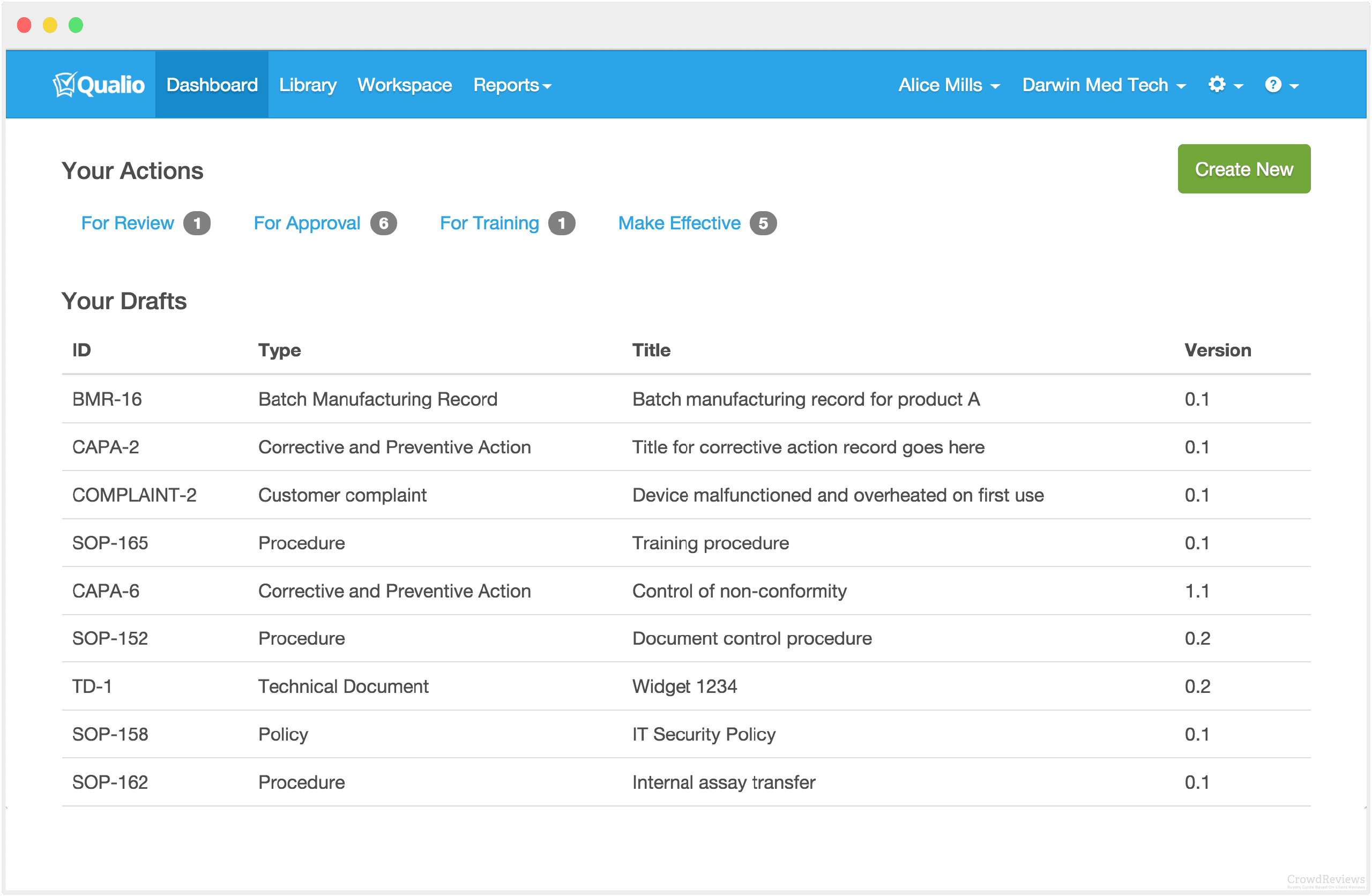Open draft BMR-16 Batch Manufacturing Record
Screen dimensions: 1372x896
tap(107, 399)
